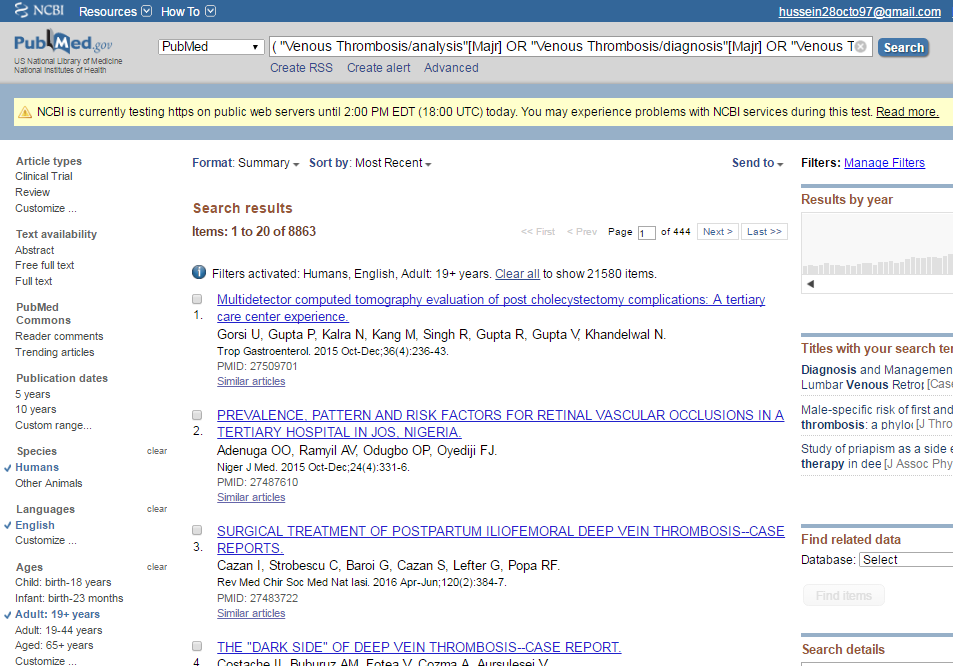Click the warning triangle on the https notice
This screenshot has height=666, width=953.
coord(24,111)
